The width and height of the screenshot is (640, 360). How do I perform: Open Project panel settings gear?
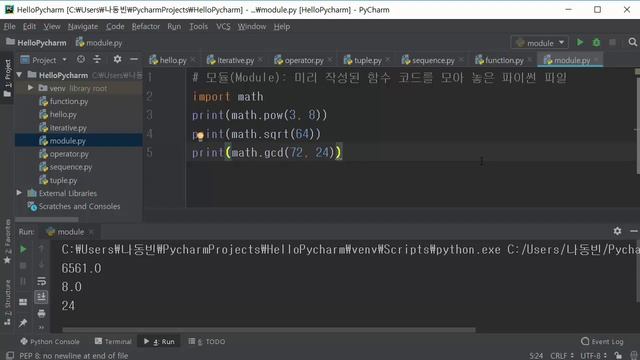[x=118, y=60]
